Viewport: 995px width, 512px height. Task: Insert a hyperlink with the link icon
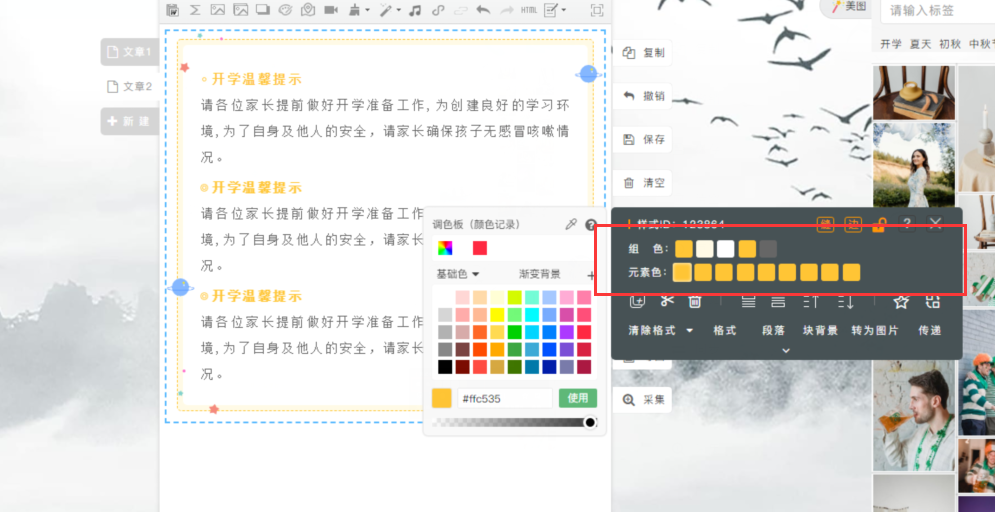[438, 10]
